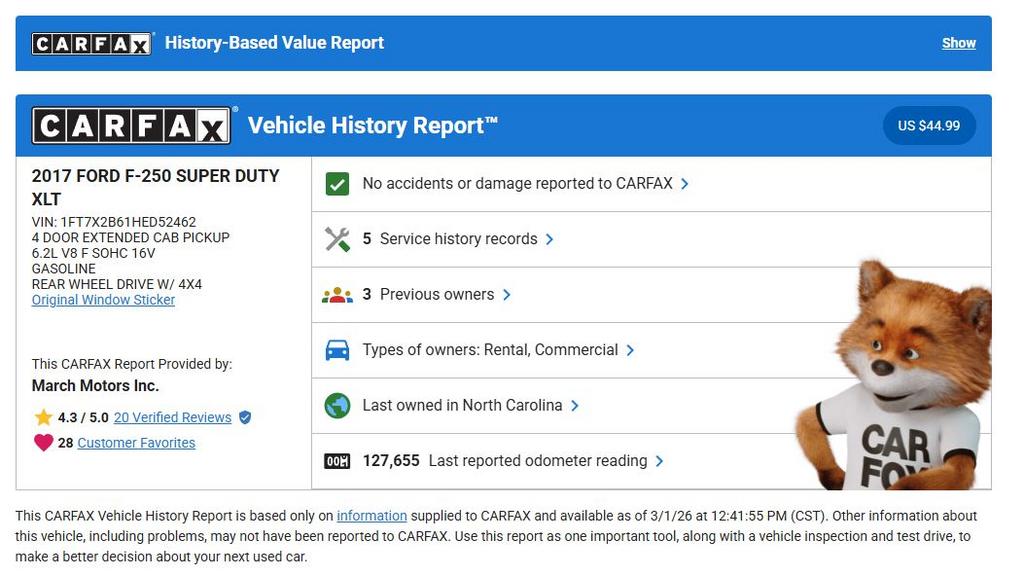The image size is (1024, 576).
Task: Expand the service history records chevron
Action: (x=550, y=239)
